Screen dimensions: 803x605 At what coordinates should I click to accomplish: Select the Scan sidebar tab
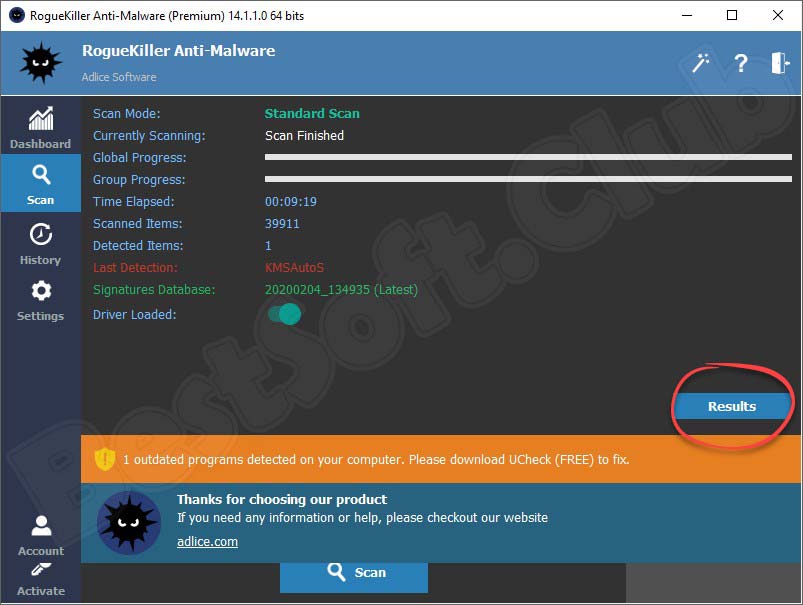click(40, 184)
